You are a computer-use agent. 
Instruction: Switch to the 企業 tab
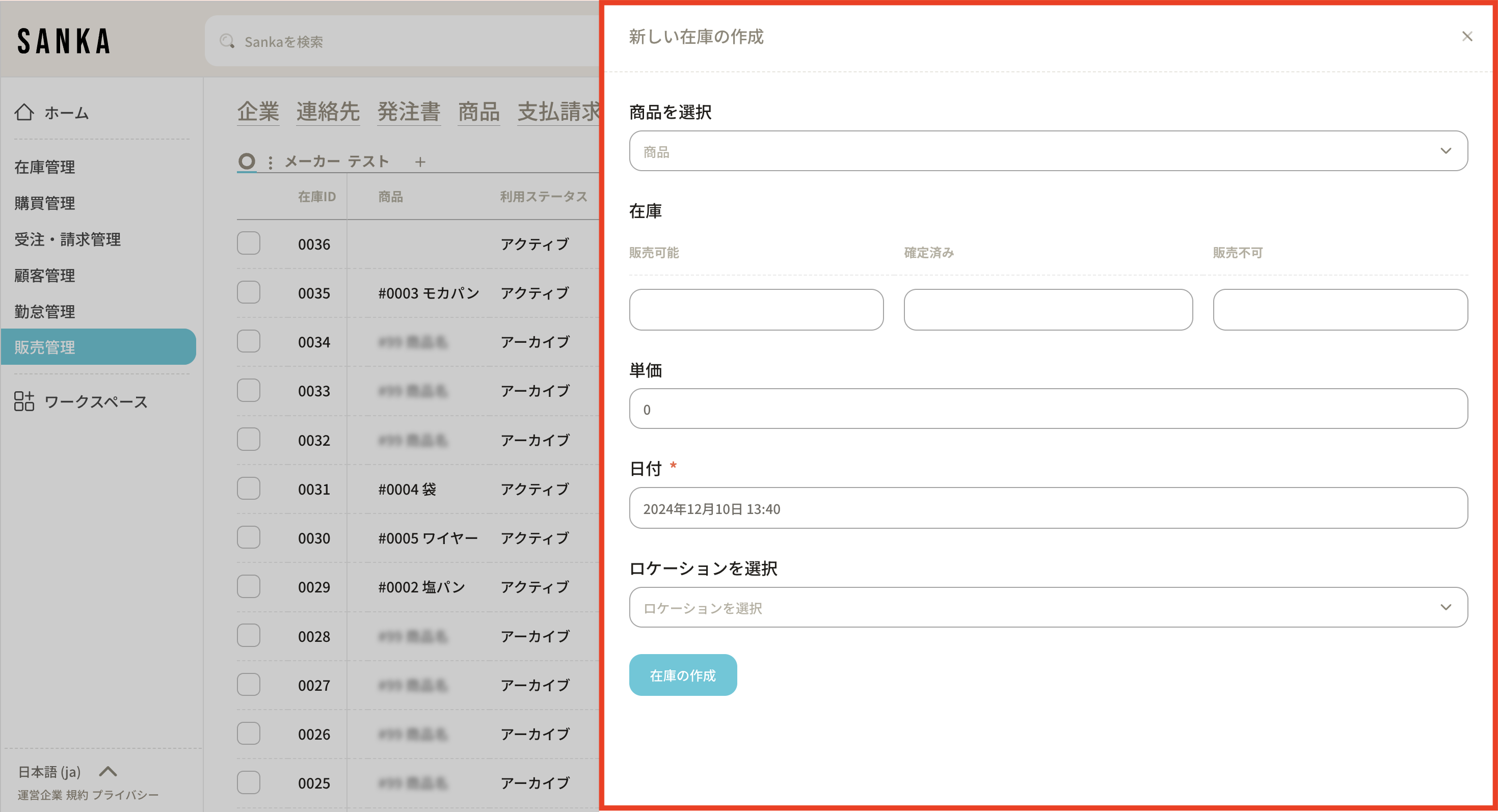tap(258, 112)
